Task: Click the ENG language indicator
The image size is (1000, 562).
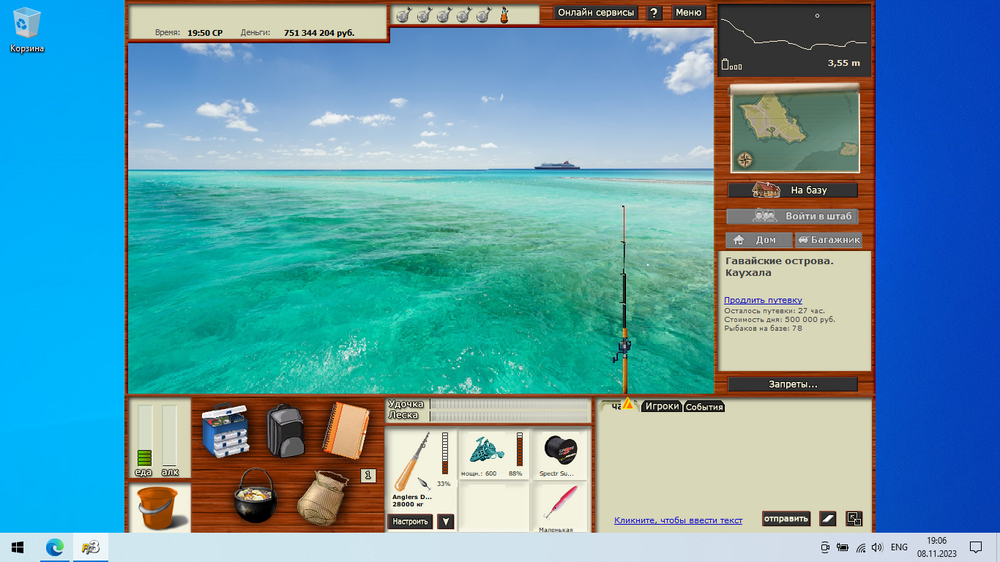Action: coord(899,547)
